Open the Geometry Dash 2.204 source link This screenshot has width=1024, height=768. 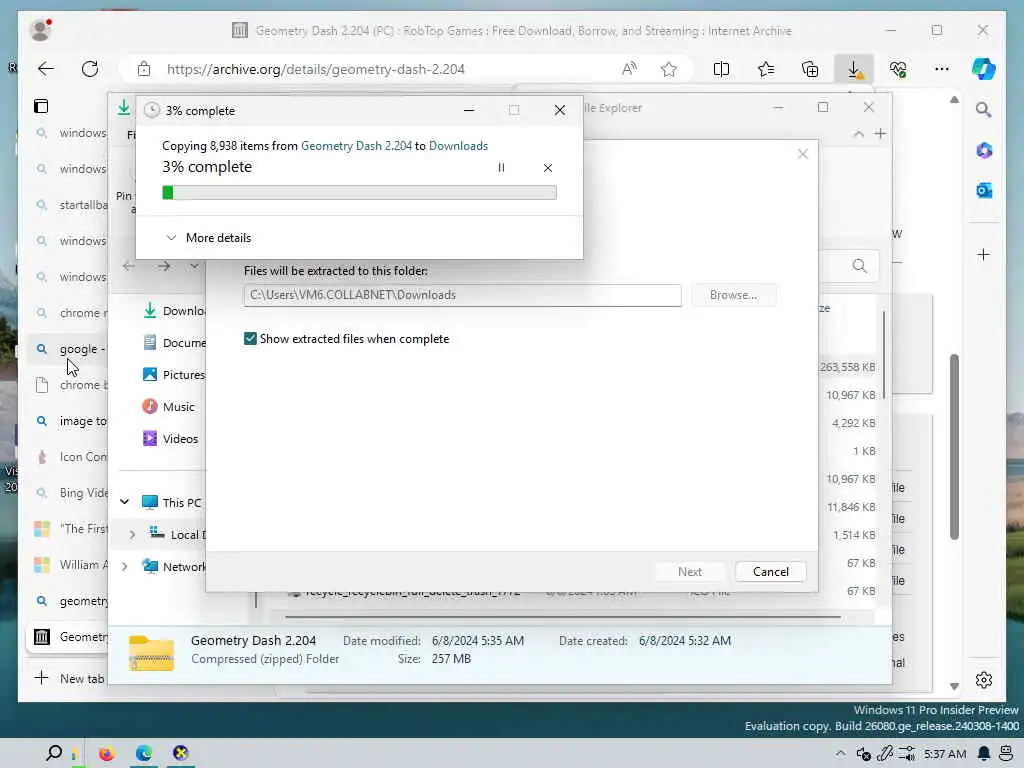coord(357,146)
